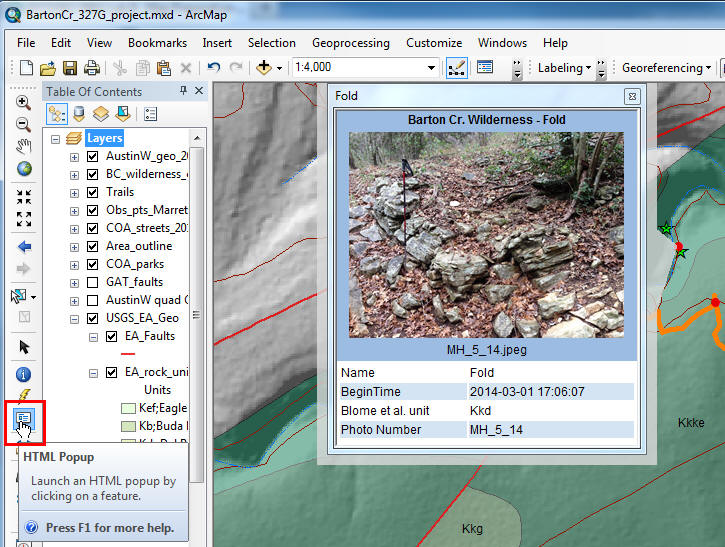Open a map document with folder icon

[x=48, y=68]
